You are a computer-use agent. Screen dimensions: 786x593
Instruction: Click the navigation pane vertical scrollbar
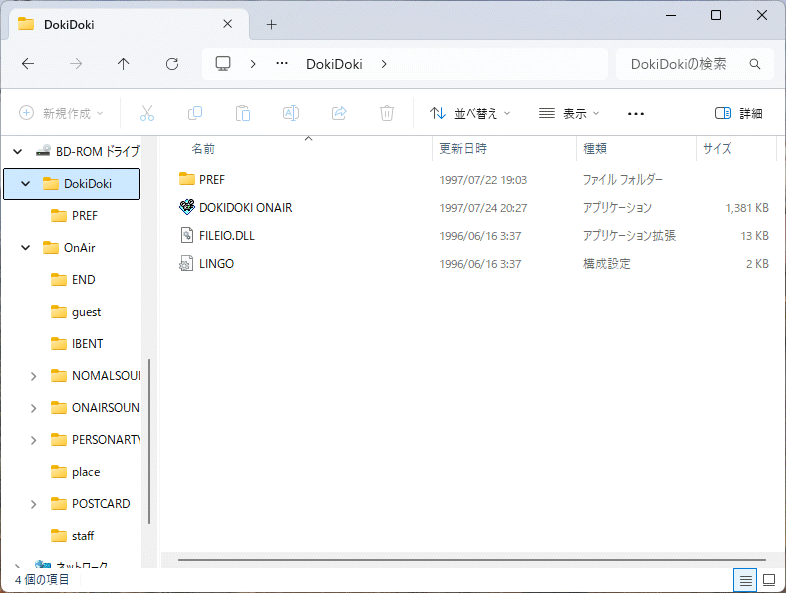(x=149, y=441)
